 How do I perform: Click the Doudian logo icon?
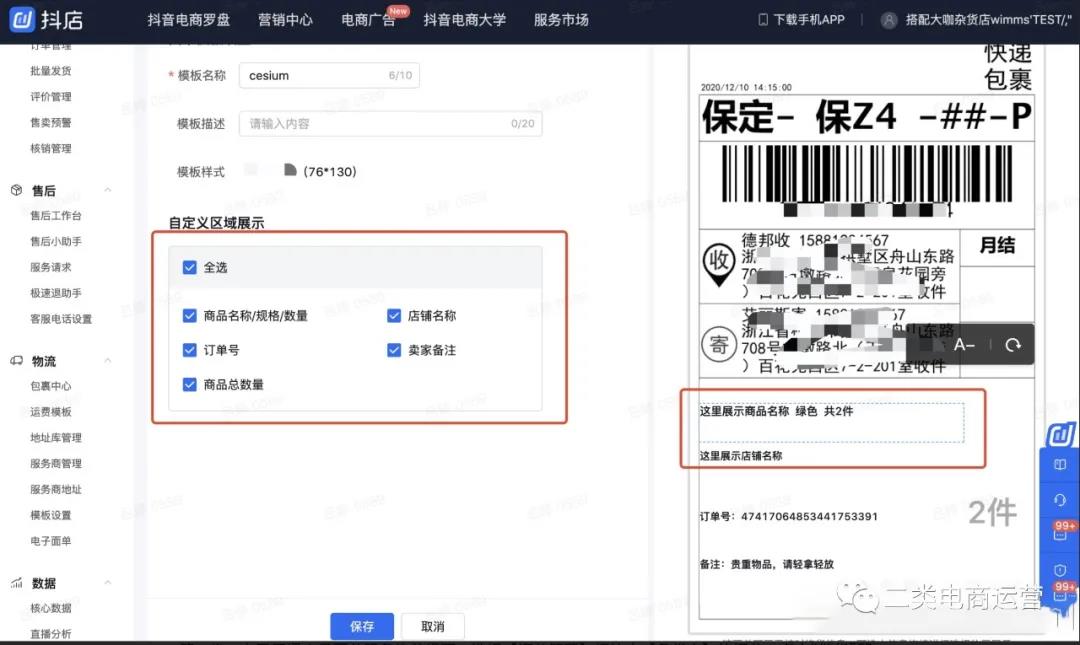click(21, 20)
